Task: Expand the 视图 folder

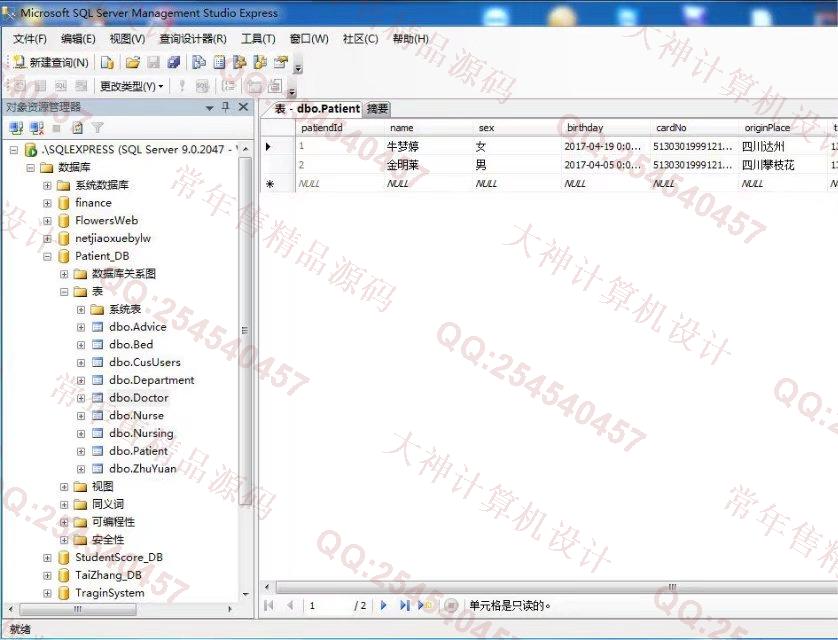Action: pyautogui.click(x=64, y=487)
